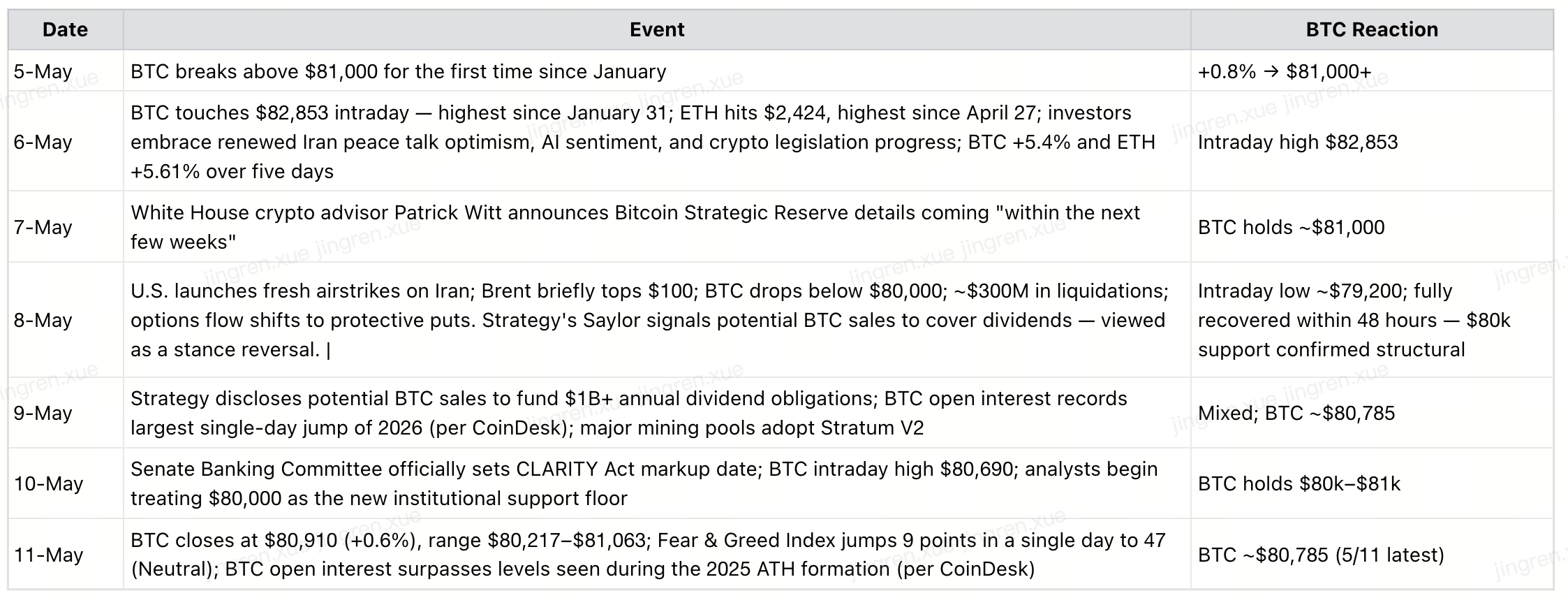1568x598 pixels.
Task: Select the 9-May date cell
Action: [66, 412]
